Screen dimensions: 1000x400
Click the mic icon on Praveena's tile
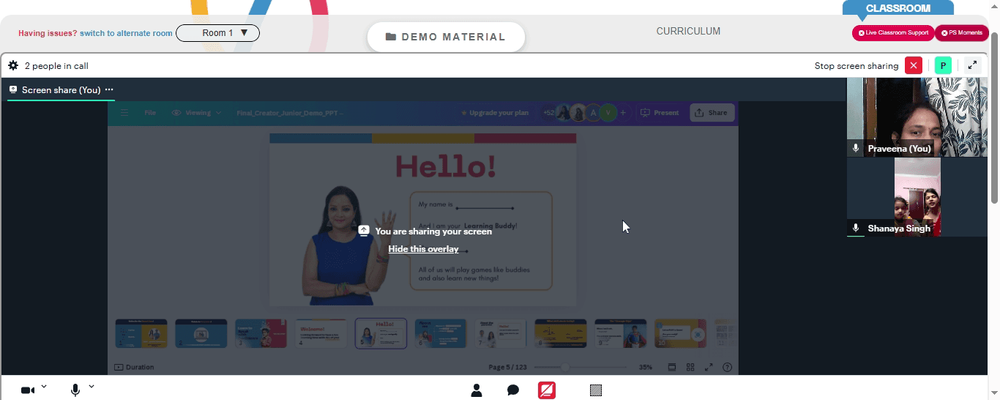tap(856, 148)
